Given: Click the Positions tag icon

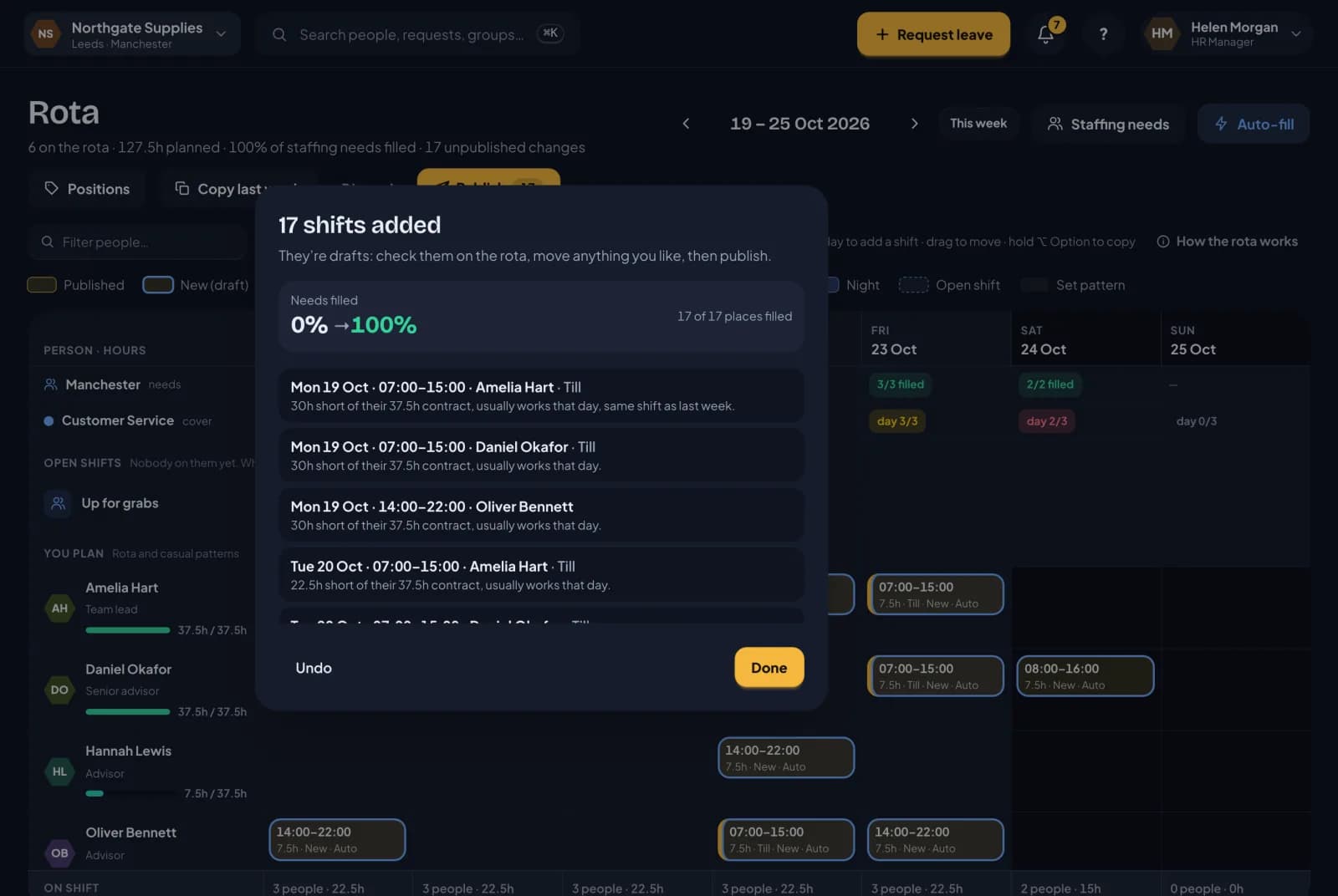Looking at the screenshot, I should point(51,188).
